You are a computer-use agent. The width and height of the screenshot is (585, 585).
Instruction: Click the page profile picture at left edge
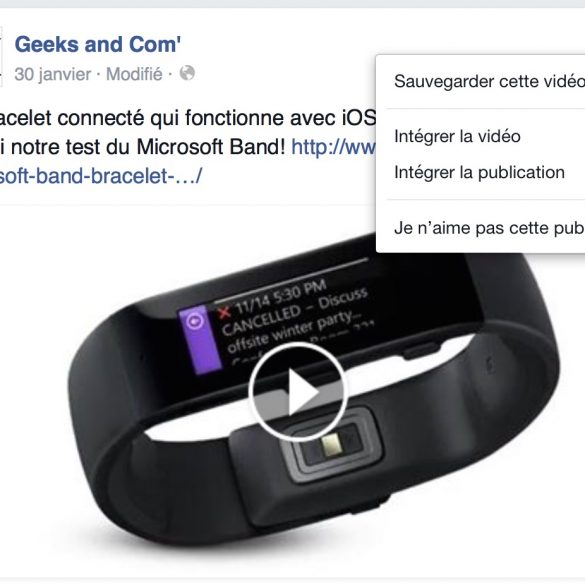pos(1,57)
